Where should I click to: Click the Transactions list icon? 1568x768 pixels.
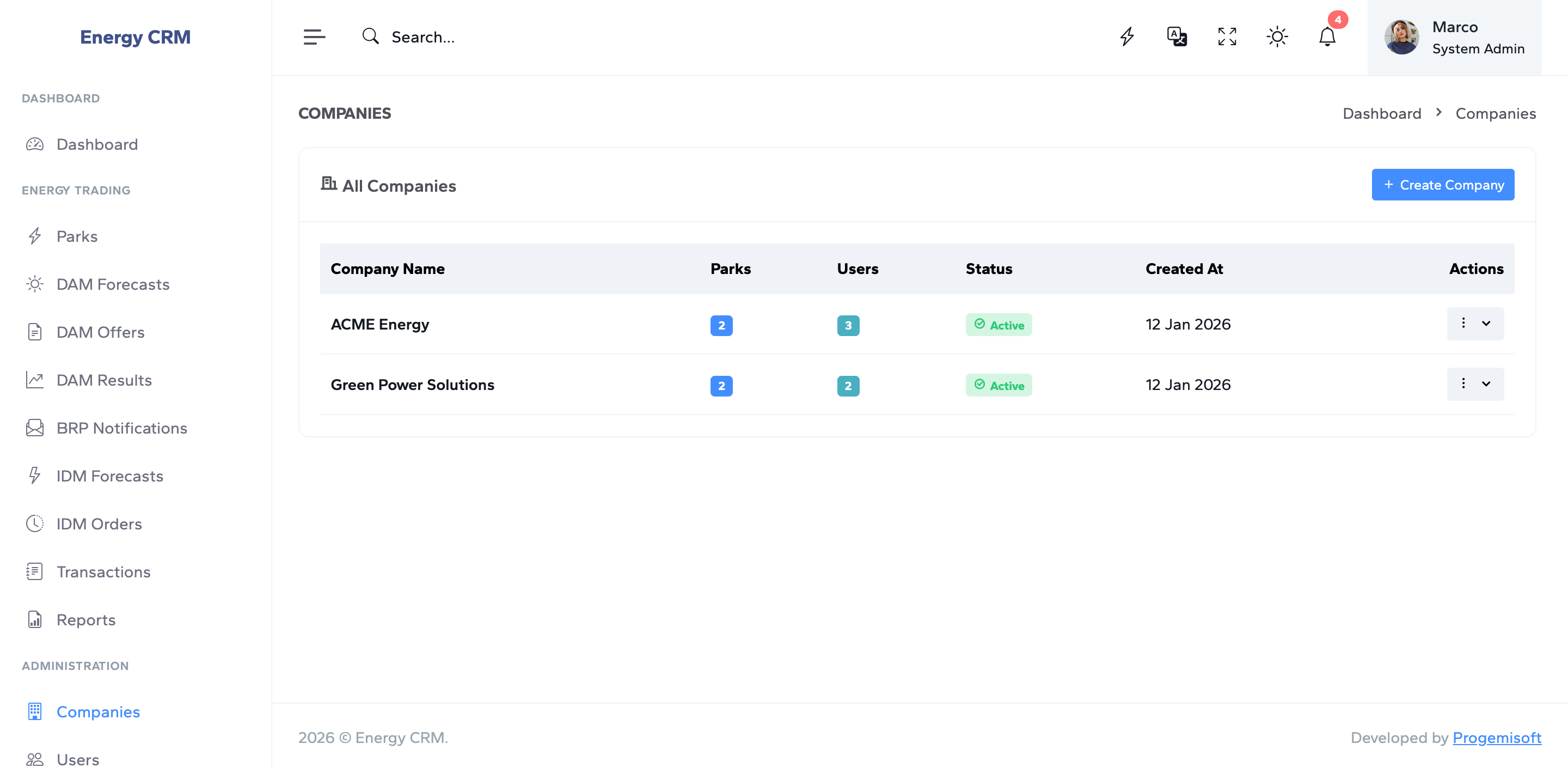coord(35,572)
